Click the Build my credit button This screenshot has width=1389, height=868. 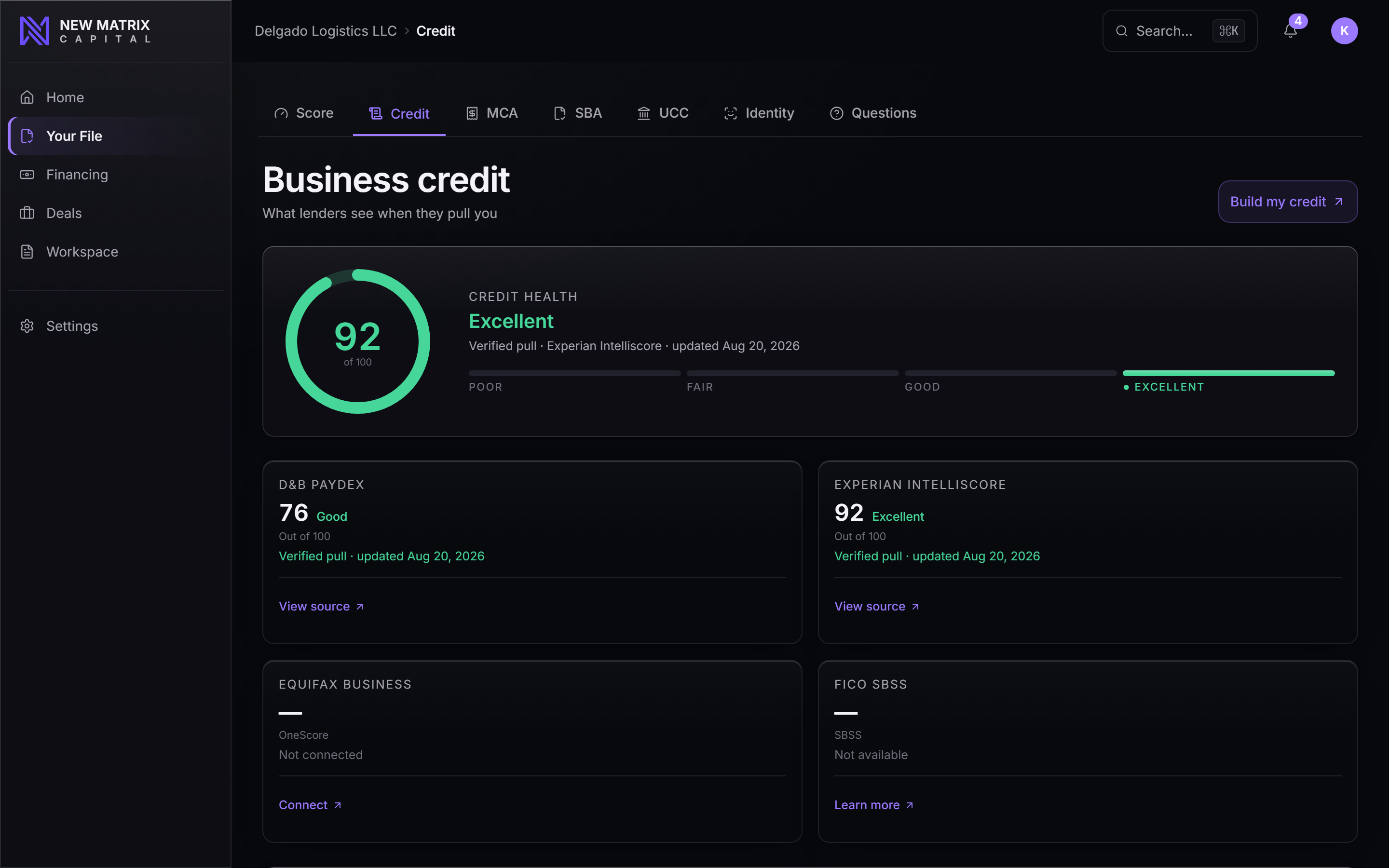coord(1287,202)
